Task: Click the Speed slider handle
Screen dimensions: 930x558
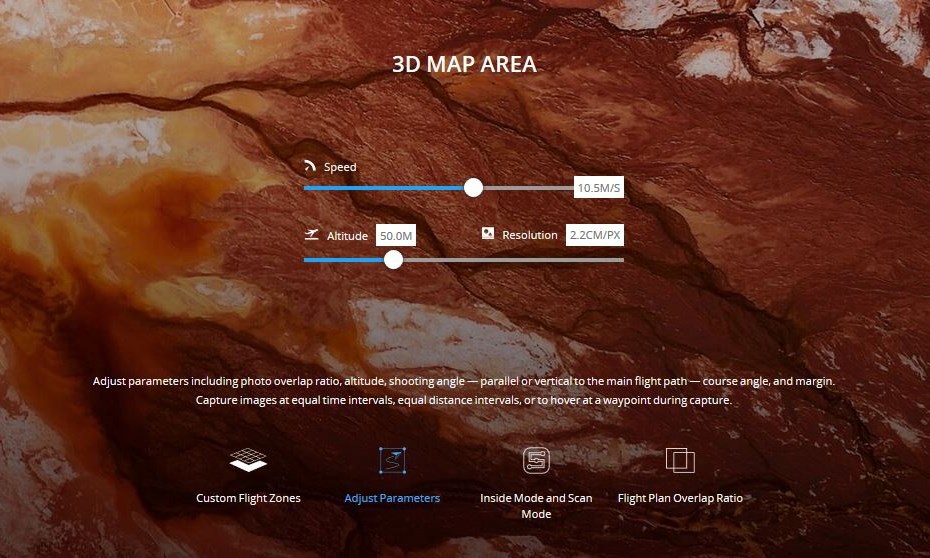Action: click(x=473, y=188)
